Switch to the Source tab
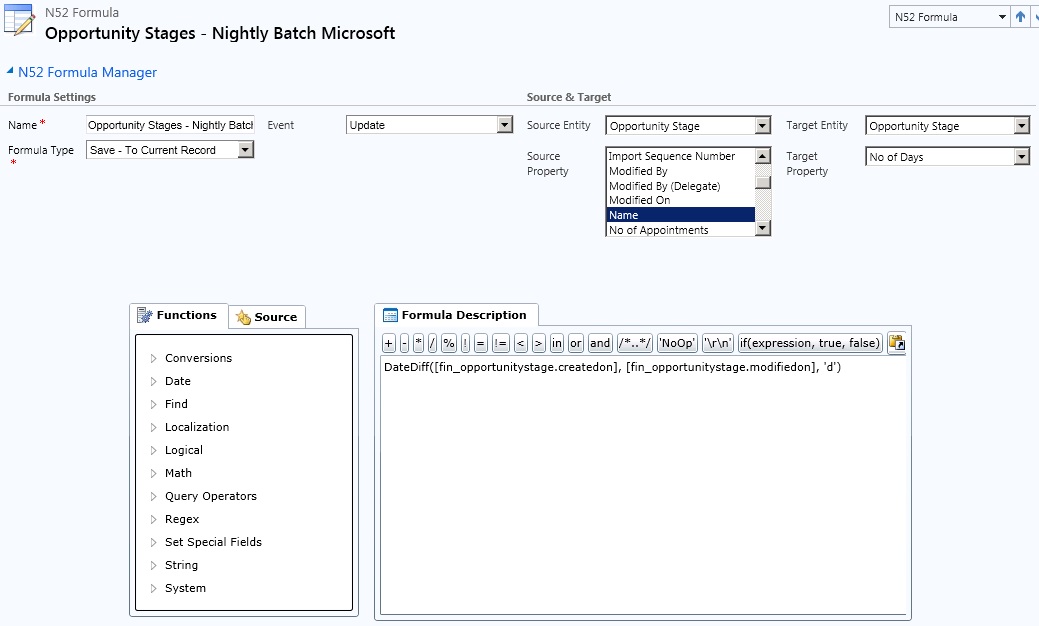This screenshot has width=1039, height=626. click(267, 317)
